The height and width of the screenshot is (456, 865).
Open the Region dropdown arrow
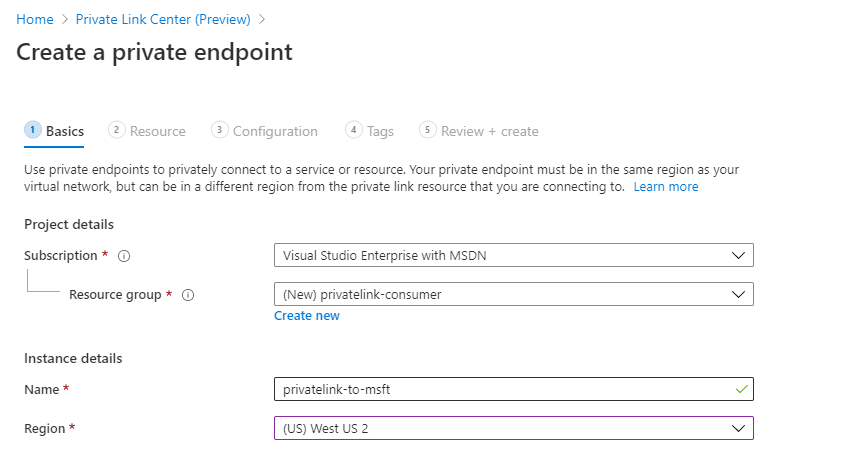pyautogui.click(x=738, y=428)
